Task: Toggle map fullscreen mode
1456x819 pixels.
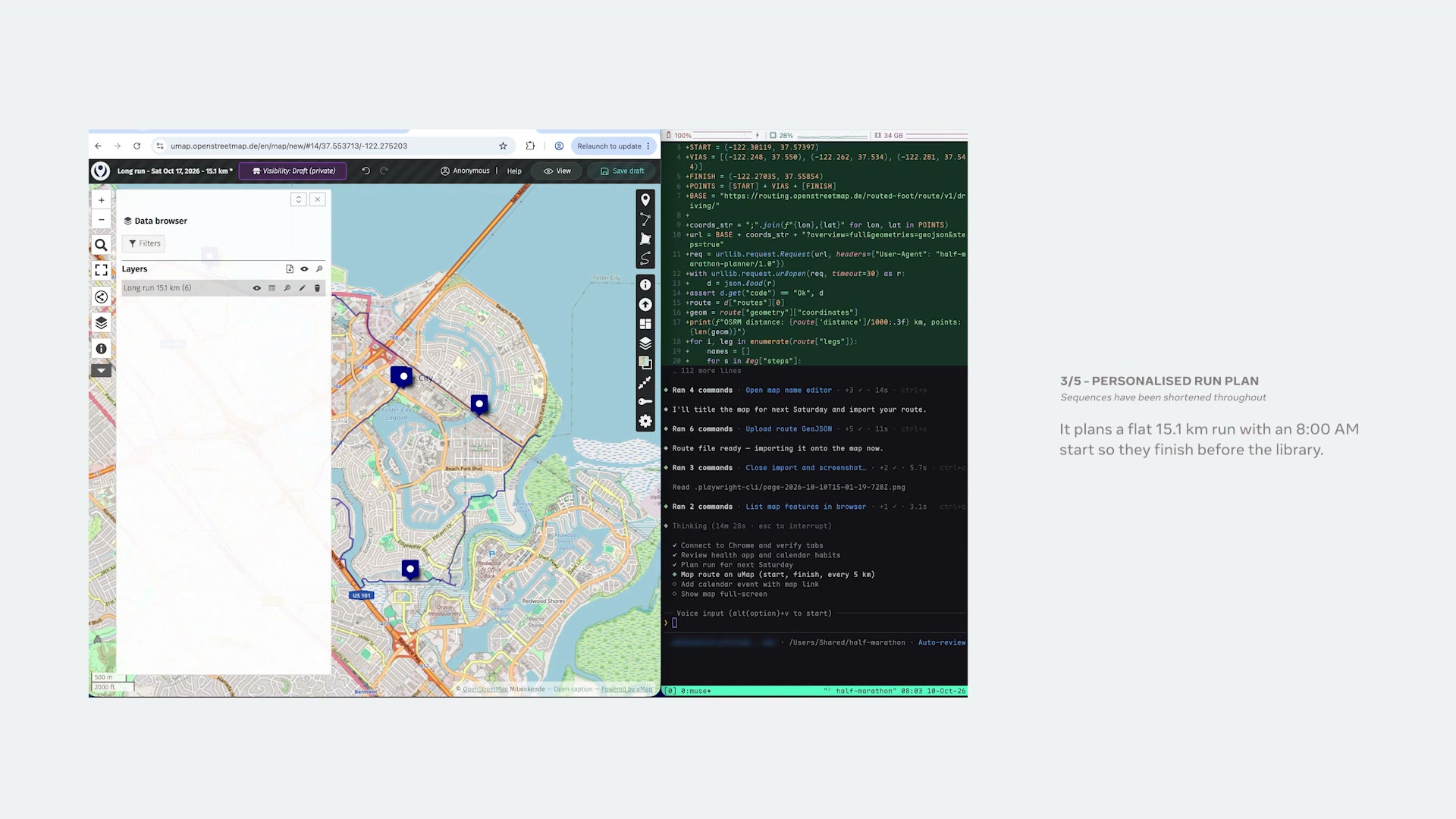Action: [x=101, y=270]
